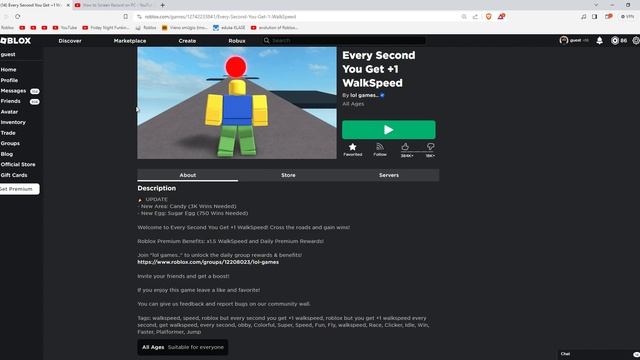Click the lol games creator link
Viewport: 640px width, 360px height.
pyautogui.click(x=364, y=95)
